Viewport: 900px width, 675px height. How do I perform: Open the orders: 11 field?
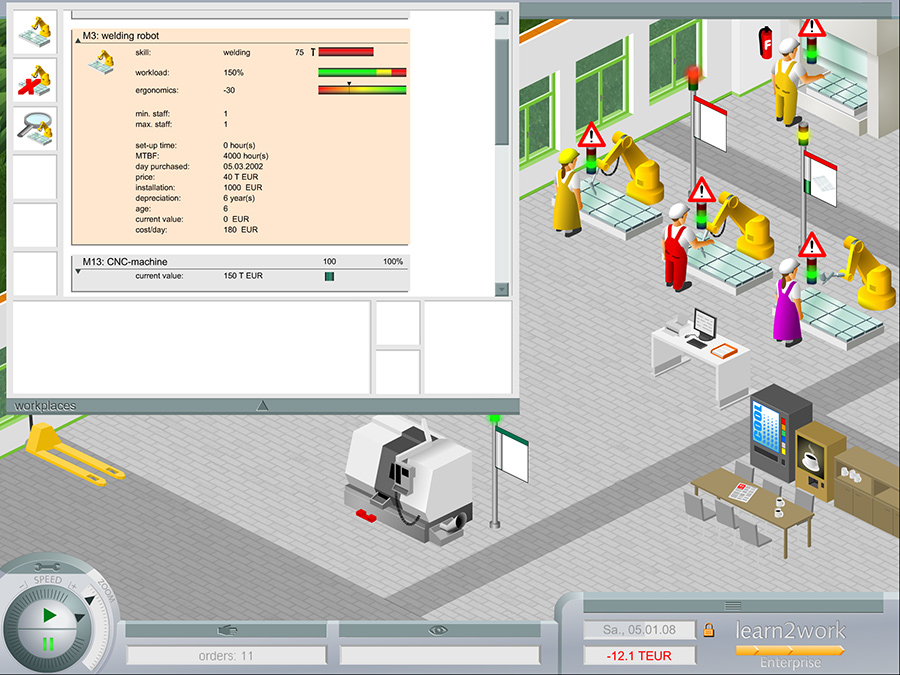(226, 656)
